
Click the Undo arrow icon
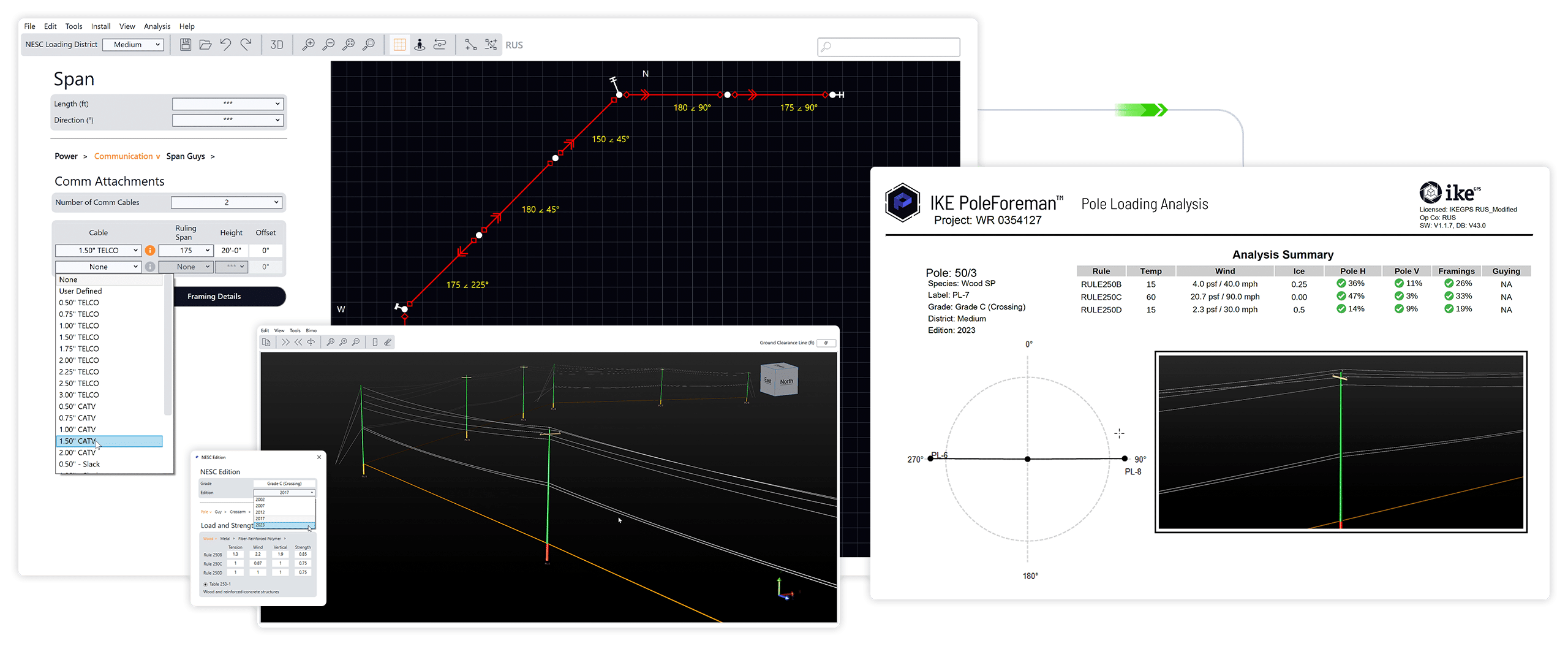point(225,44)
